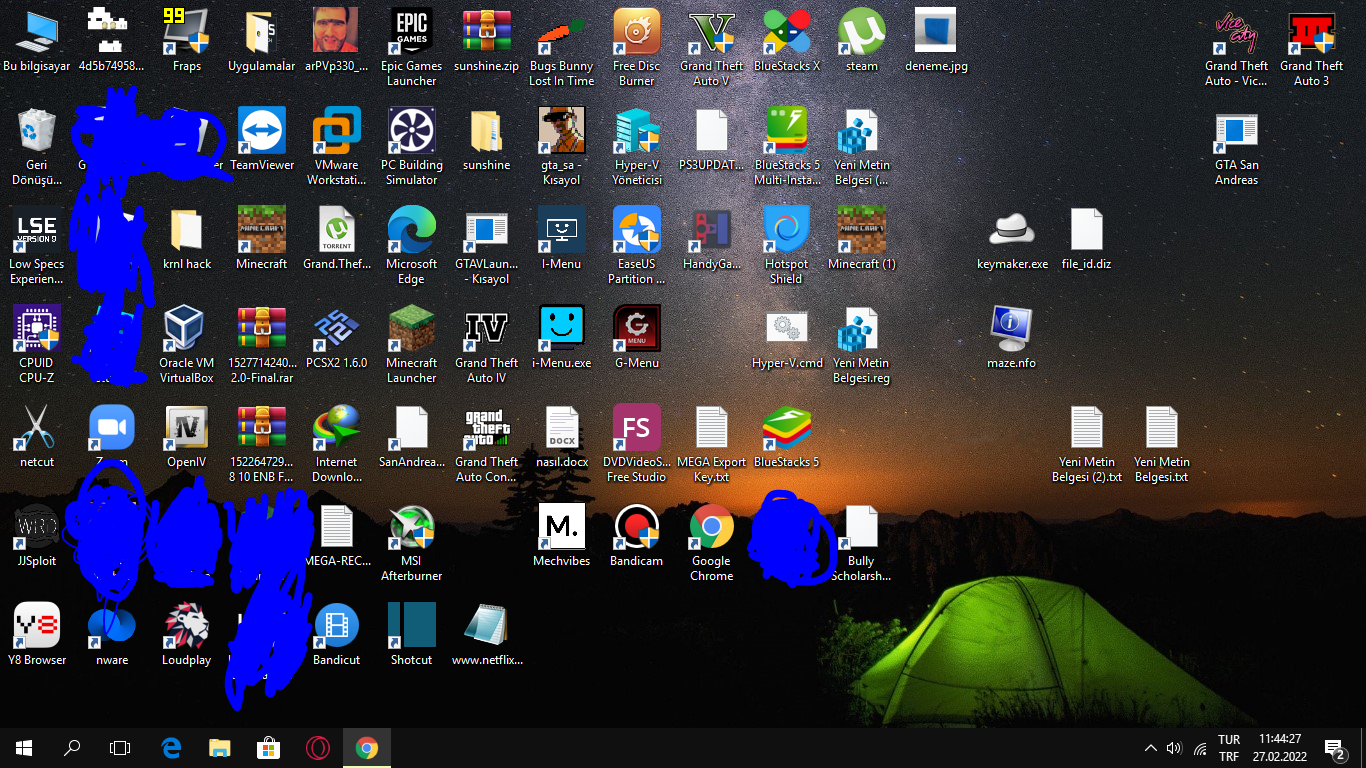Open Microsoft Edge desktop shortcut
This screenshot has height=768, width=1366.
[x=412, y=246]
